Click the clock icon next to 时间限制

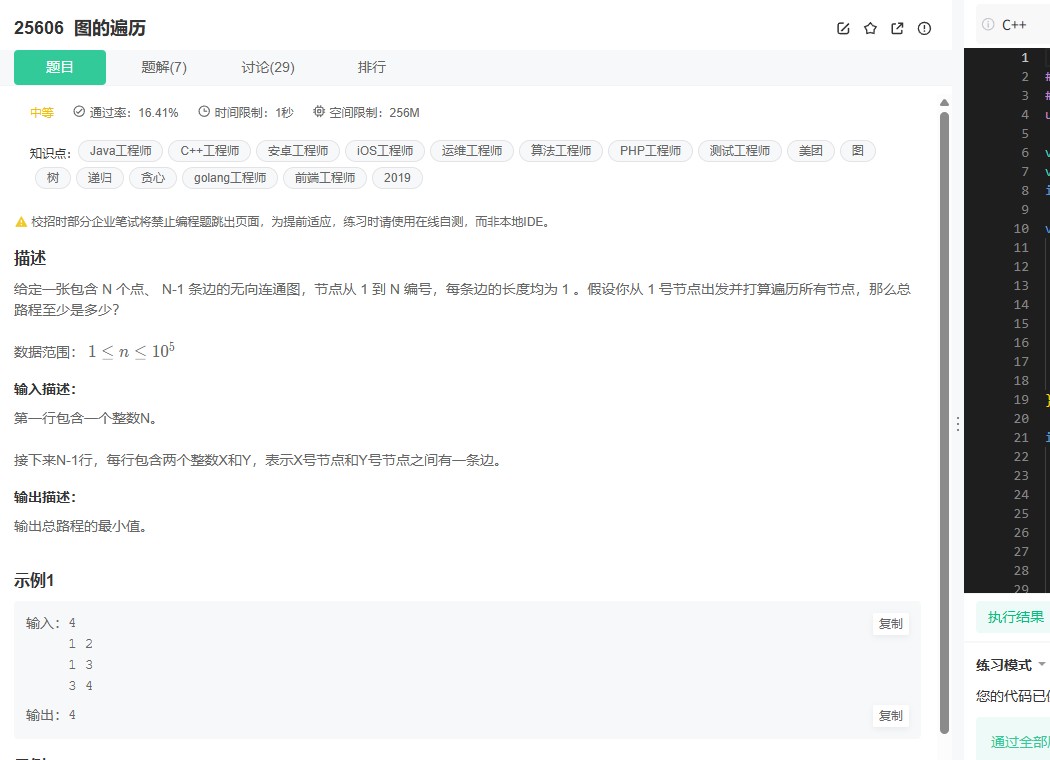click(203, 112)
